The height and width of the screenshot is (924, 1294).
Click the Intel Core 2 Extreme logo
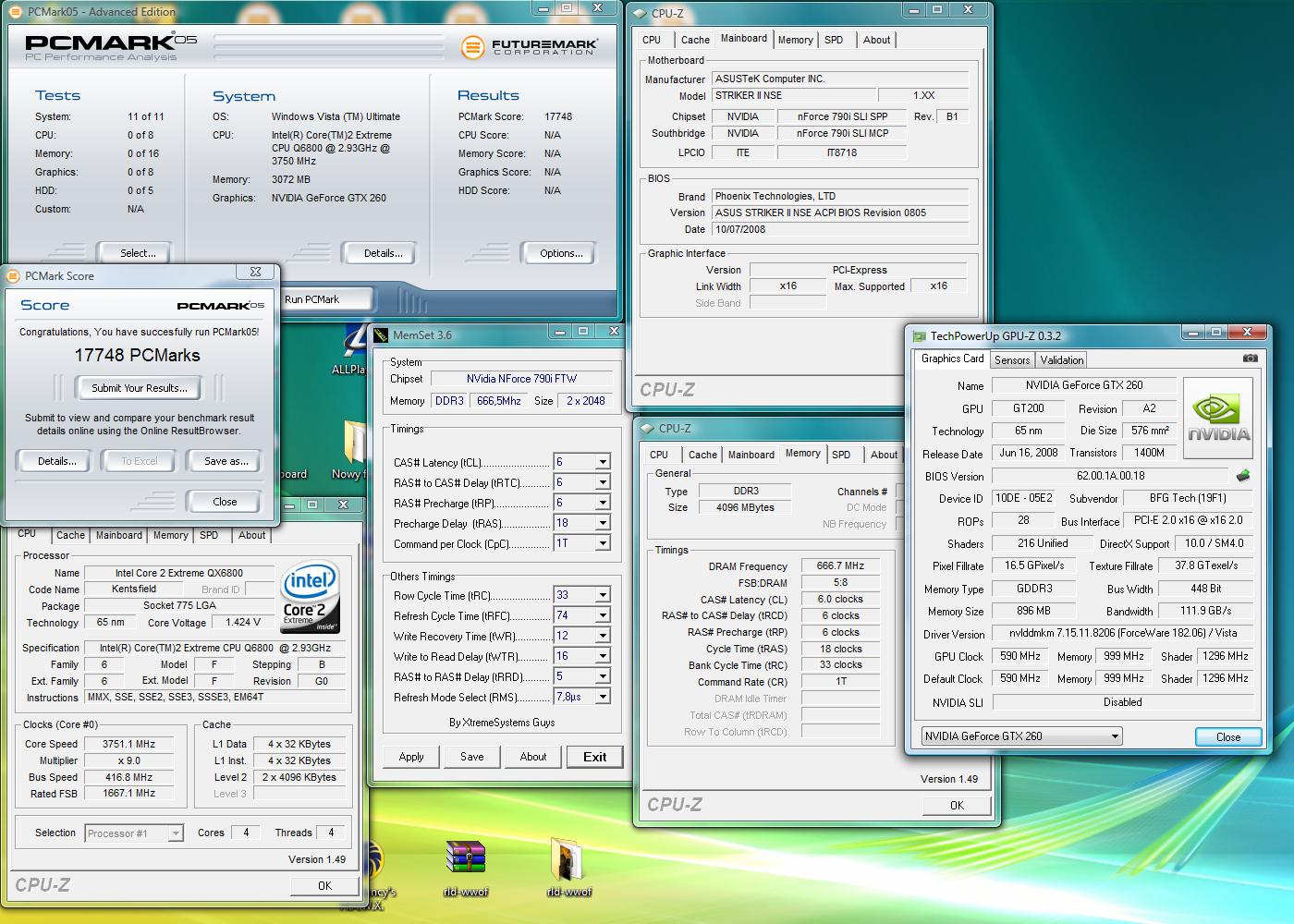click(x=310, y=596)
